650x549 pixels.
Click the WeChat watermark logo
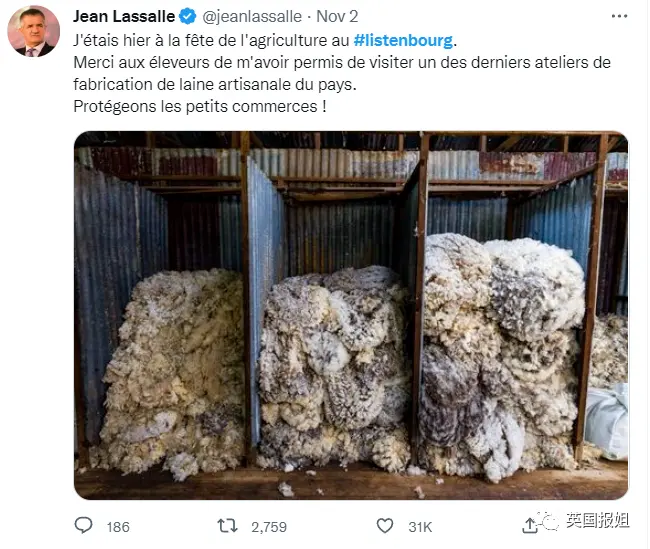548,521
